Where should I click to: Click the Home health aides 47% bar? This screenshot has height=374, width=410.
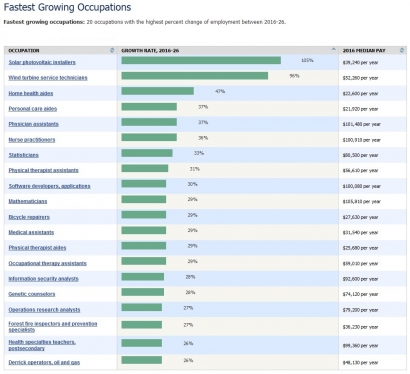point(157,91)
